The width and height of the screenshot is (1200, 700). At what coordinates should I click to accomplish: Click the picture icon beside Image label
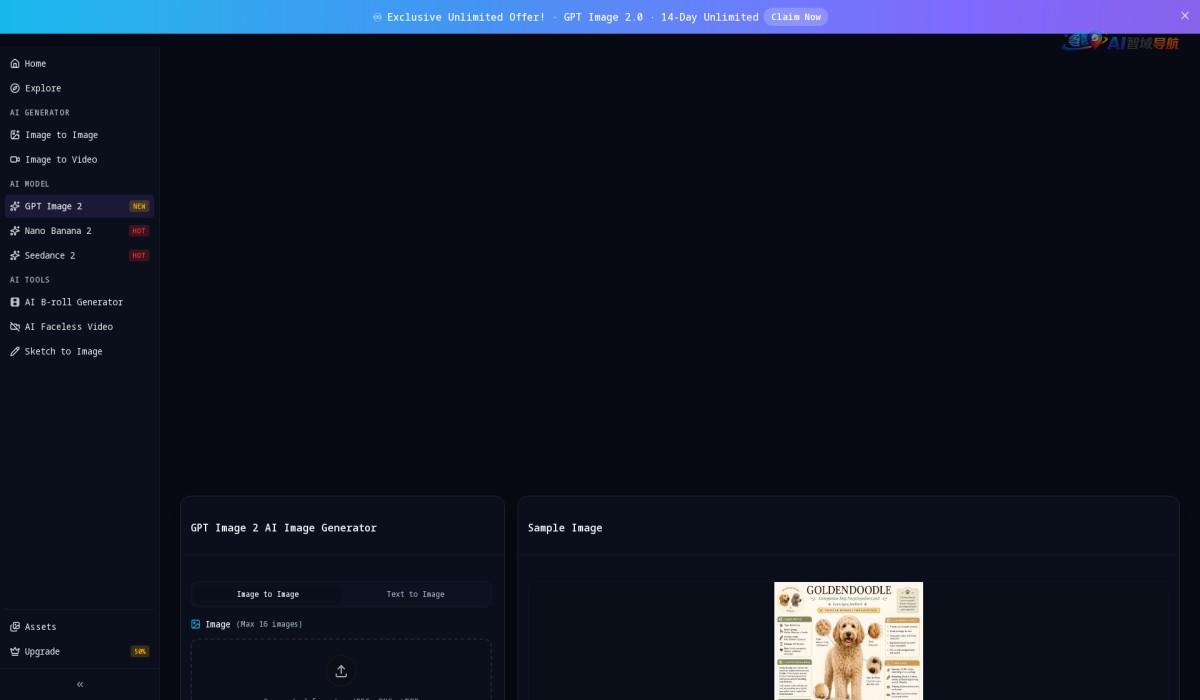196,624
